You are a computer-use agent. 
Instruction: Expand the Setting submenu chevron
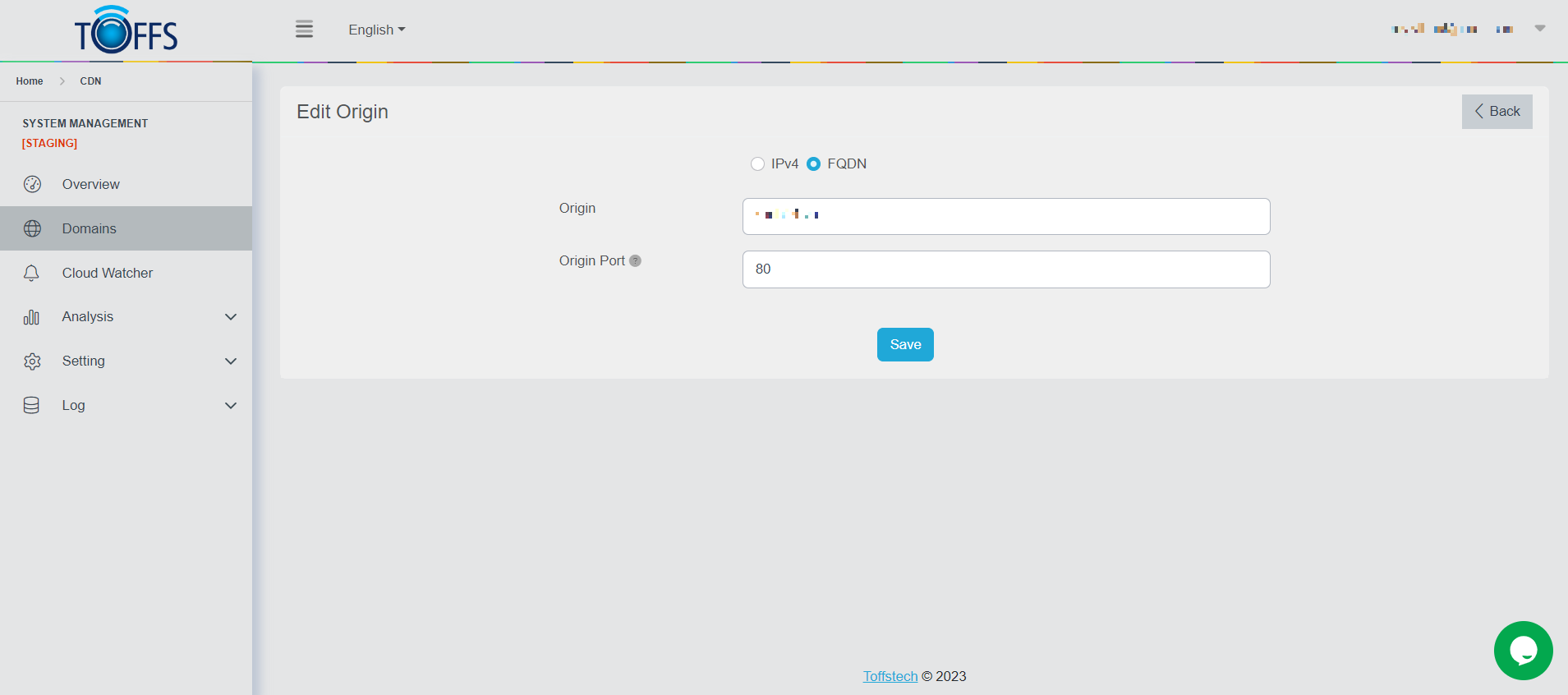(231, 361)
